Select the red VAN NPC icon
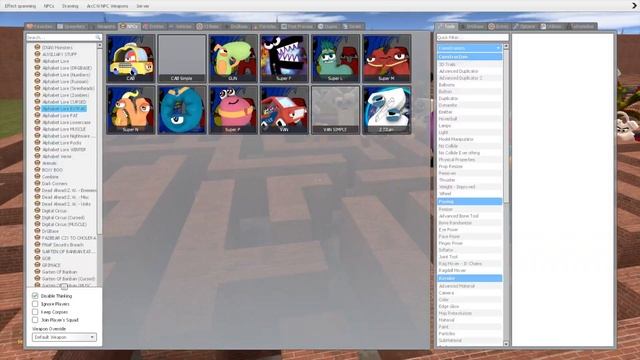 tap(284, 110)
